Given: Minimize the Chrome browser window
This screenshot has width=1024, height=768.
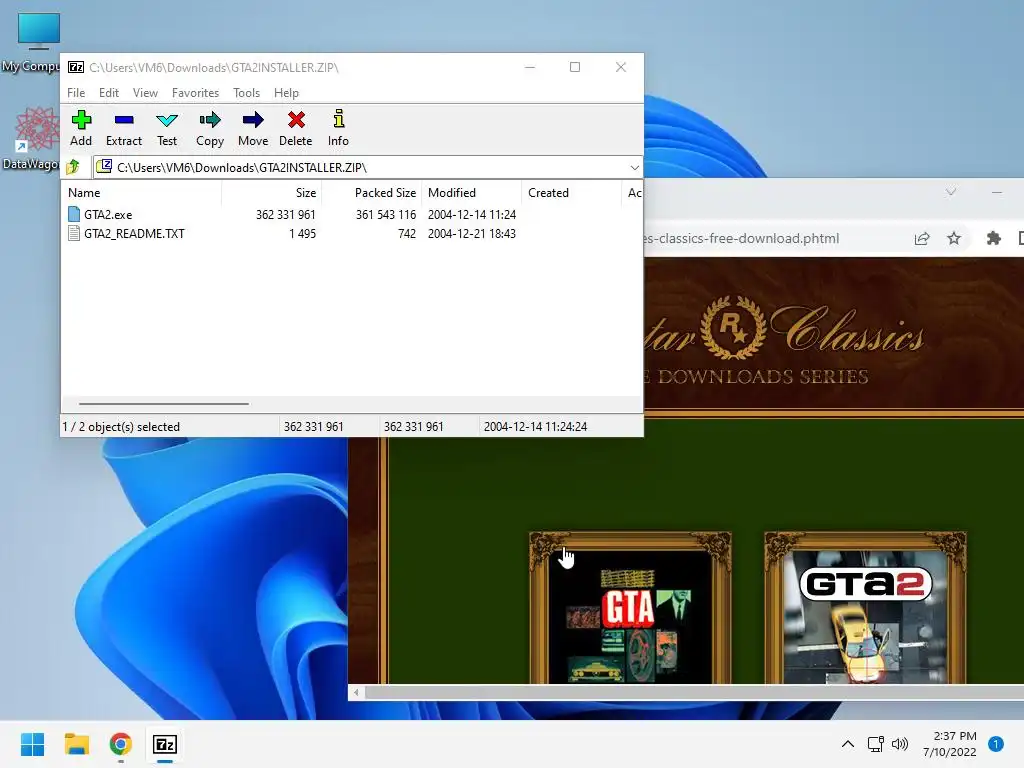Looking at the screenshot, I should (x=997, y=192).
